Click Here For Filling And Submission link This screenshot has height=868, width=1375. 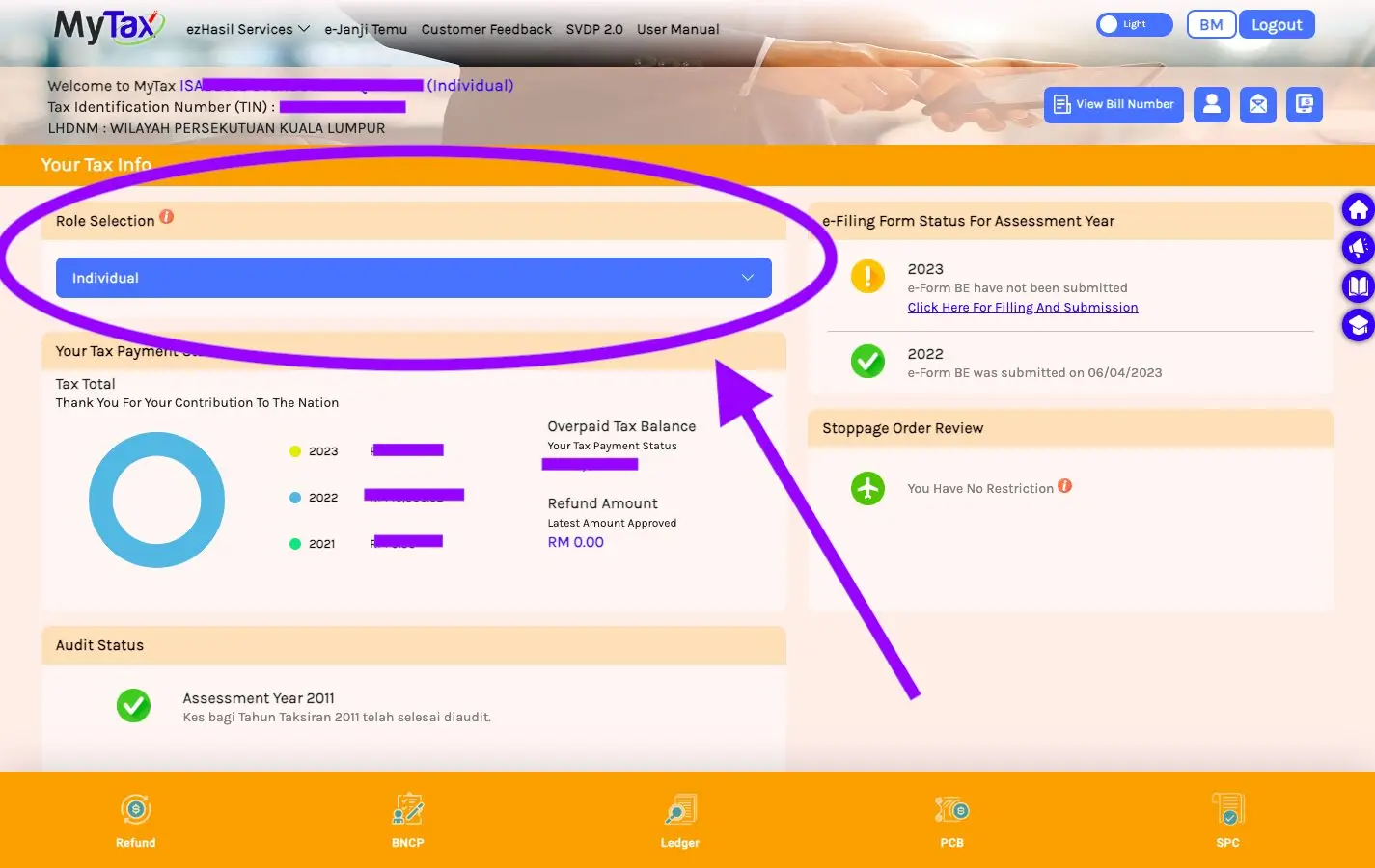tap(1023, 307)
